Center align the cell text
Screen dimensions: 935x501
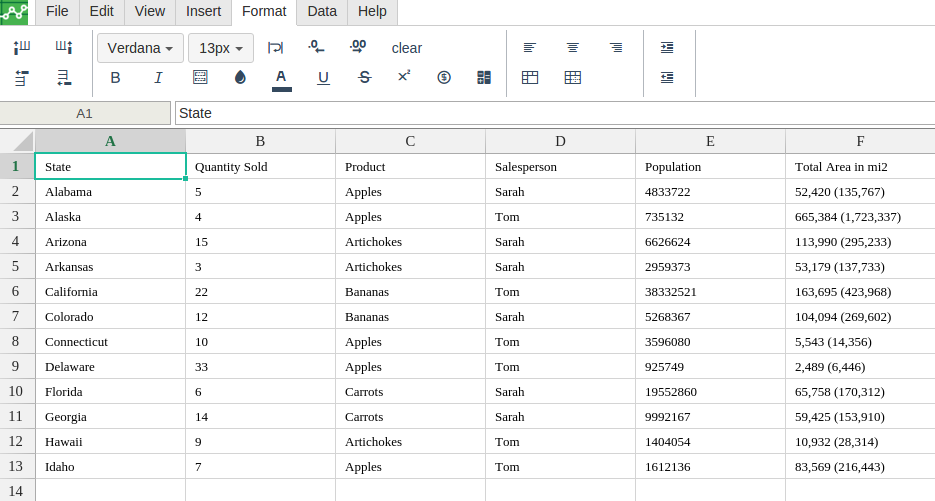tap(573, 47)
